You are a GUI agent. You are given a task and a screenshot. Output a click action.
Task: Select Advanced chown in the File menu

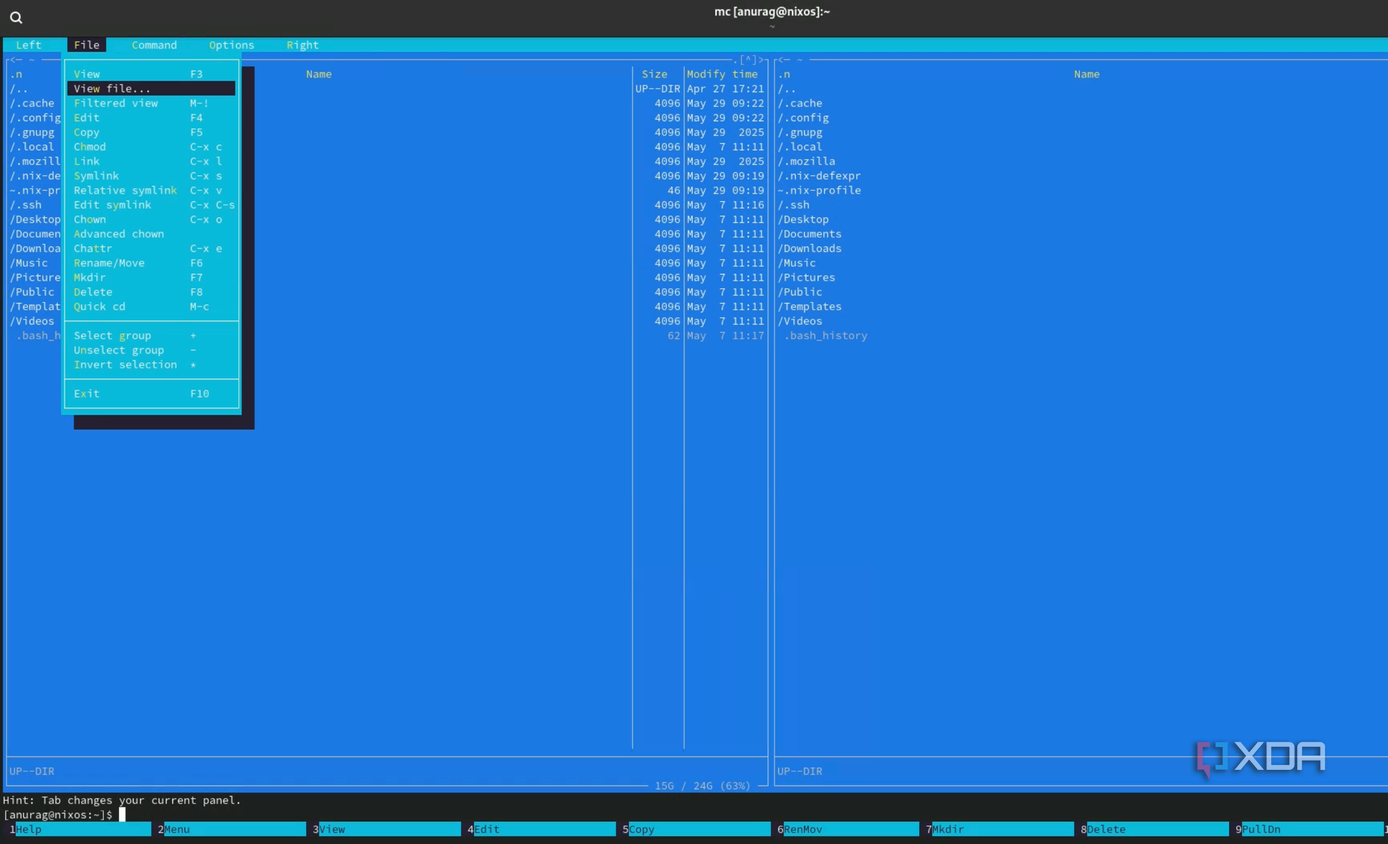click(x=151, y=234)
